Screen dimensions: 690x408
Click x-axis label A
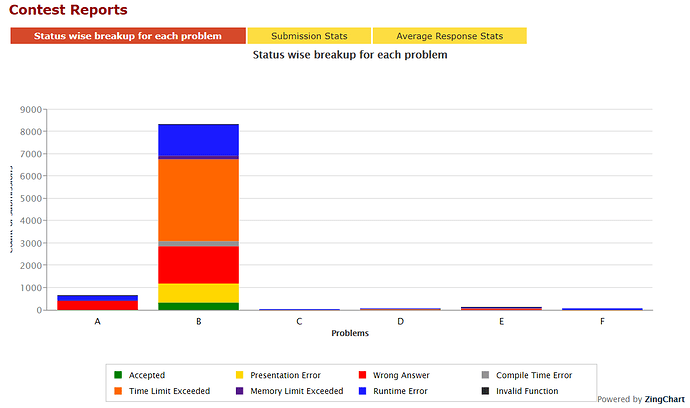pos(98,322)
